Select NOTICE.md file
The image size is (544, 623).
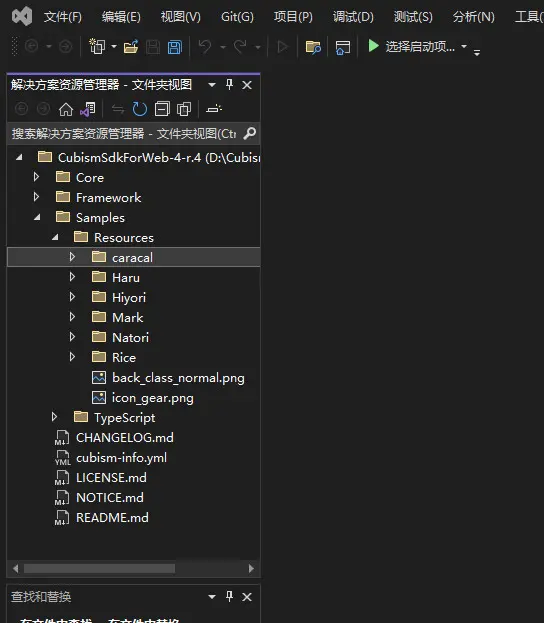point(110,497)
